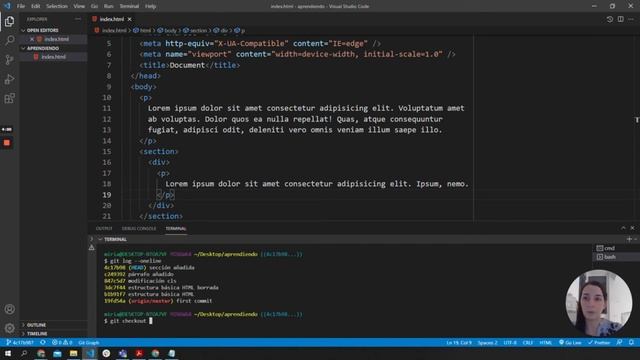The width and height of the screenshot is (640, 360).
Task: Select index.html in APRENDIENDO folder
Action: [x=53, y=57]
